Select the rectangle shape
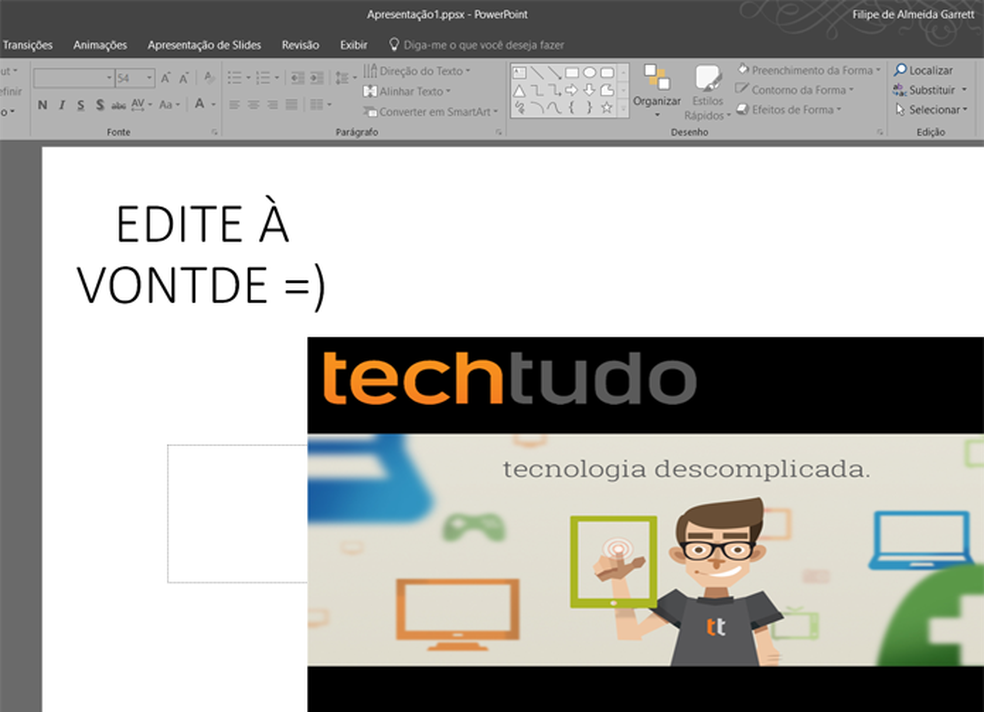Screen dimensions: 984x712 (572, 73)
